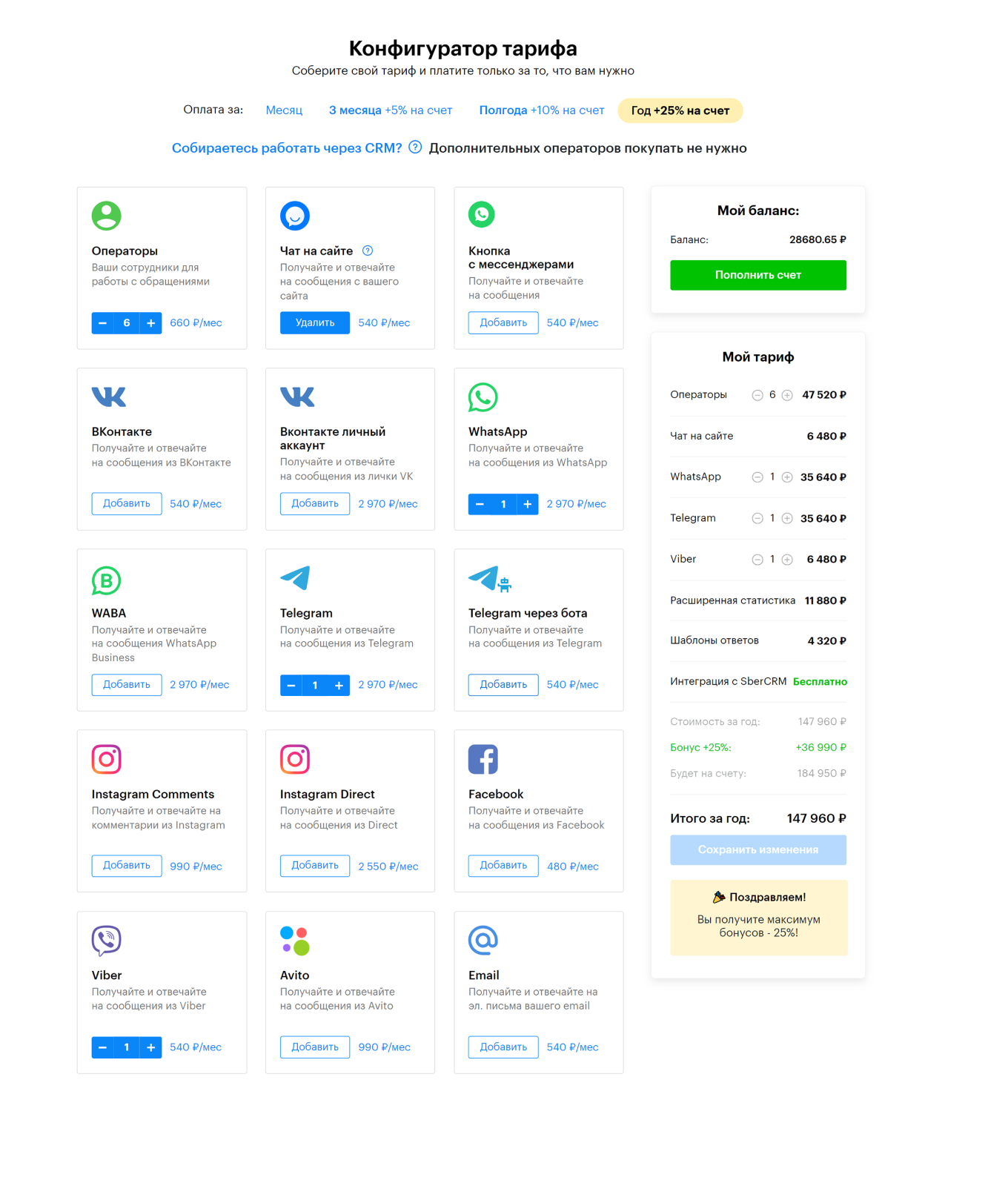The width and height of the screenshot is (1008, 1183).
Task: Add Вконтакте личный аккаунт channel
Action: tap(315, 503)
